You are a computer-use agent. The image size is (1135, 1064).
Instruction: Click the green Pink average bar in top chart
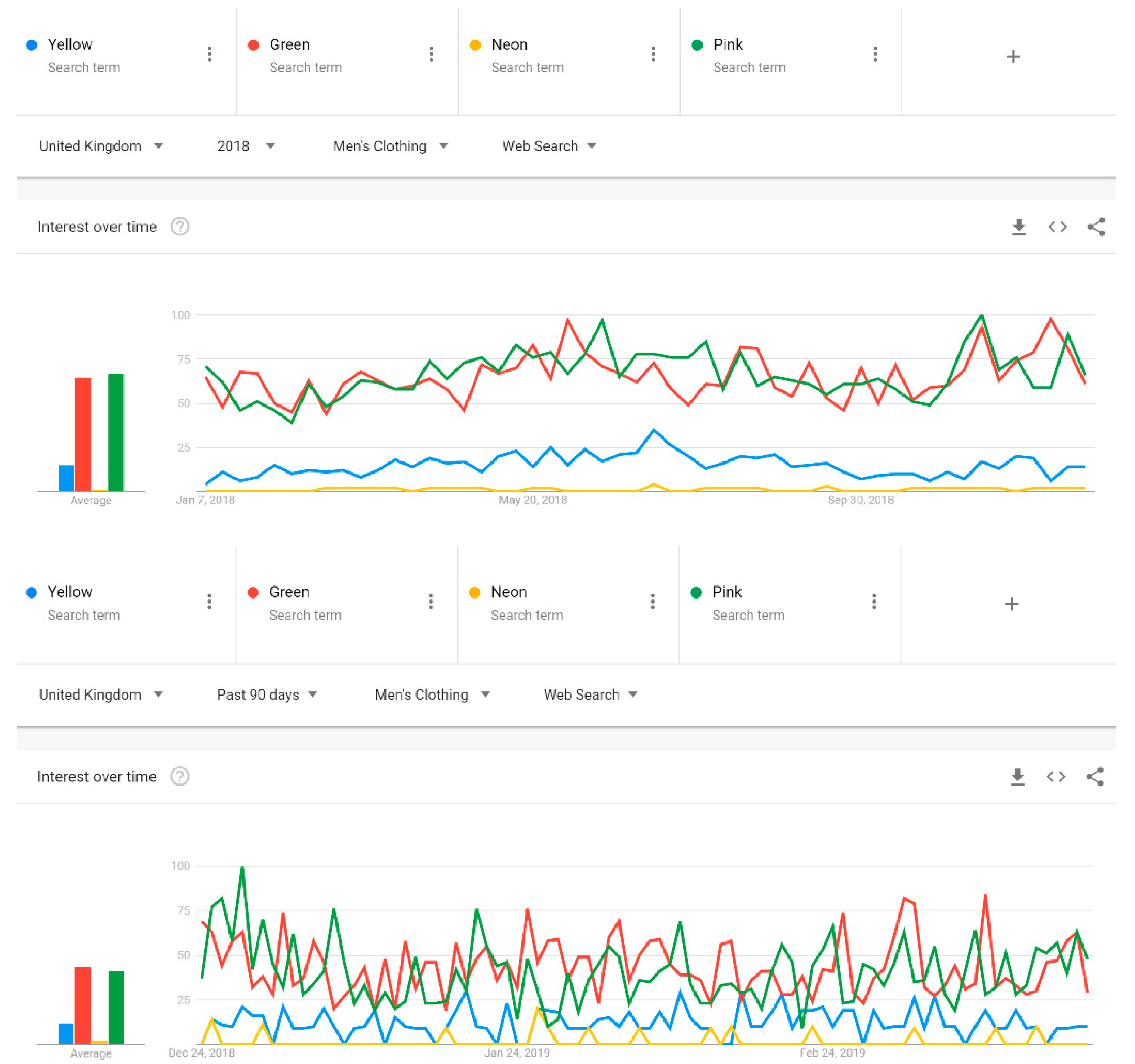click(x=116, y=432)
